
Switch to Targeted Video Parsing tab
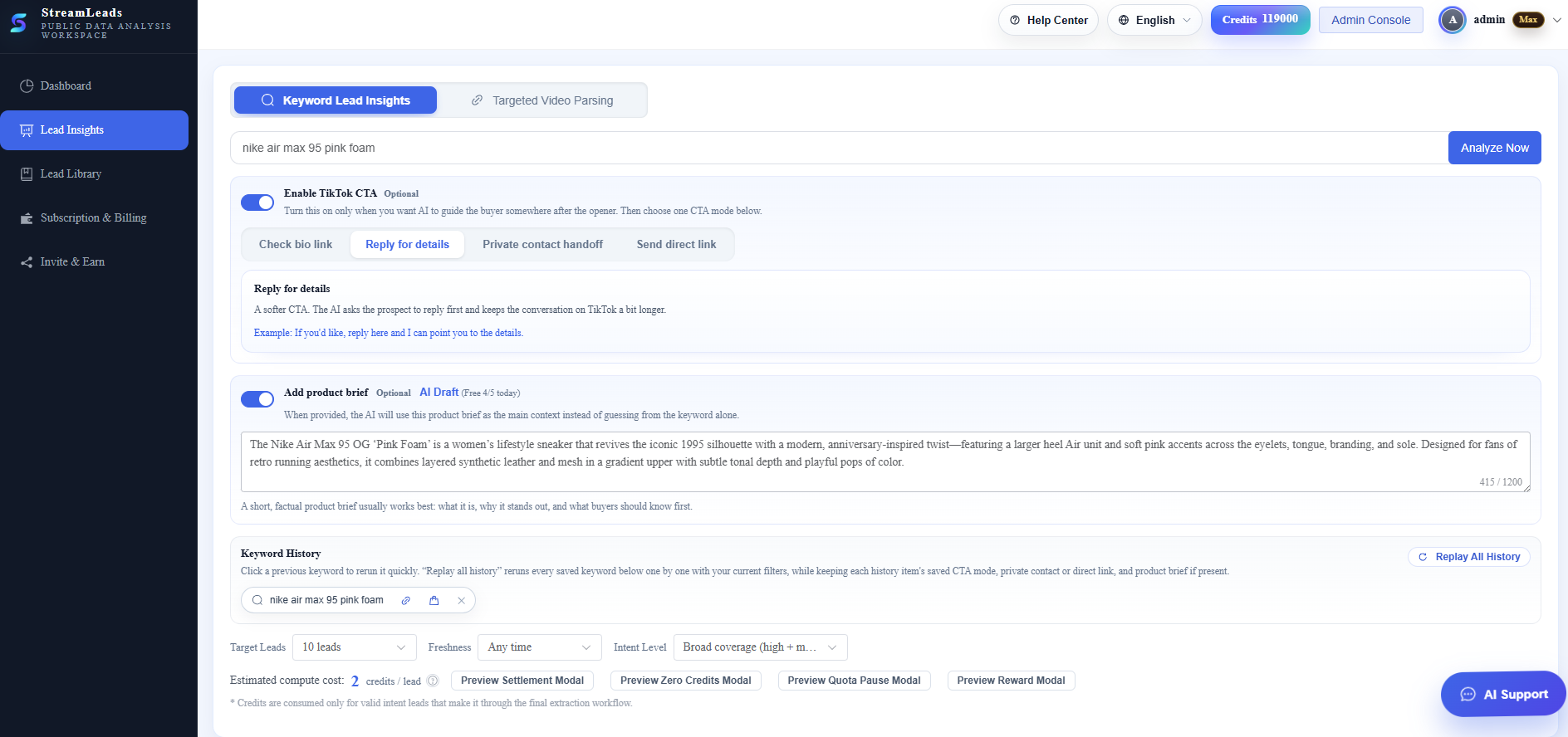(x=542, y=100)
